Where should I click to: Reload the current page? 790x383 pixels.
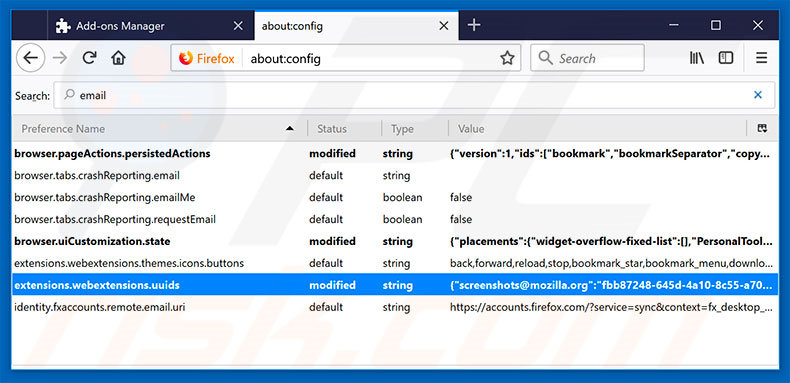(89, 58)
